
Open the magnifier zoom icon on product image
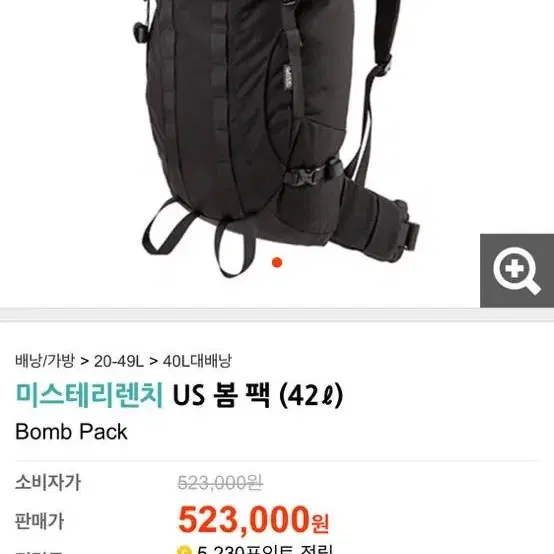pyautogui.click(x=517, y=271)
